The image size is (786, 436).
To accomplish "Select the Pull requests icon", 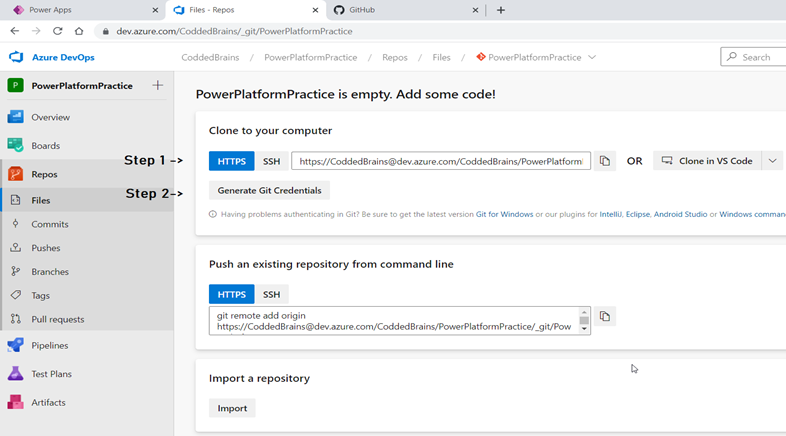I will (x=16, y=319).
